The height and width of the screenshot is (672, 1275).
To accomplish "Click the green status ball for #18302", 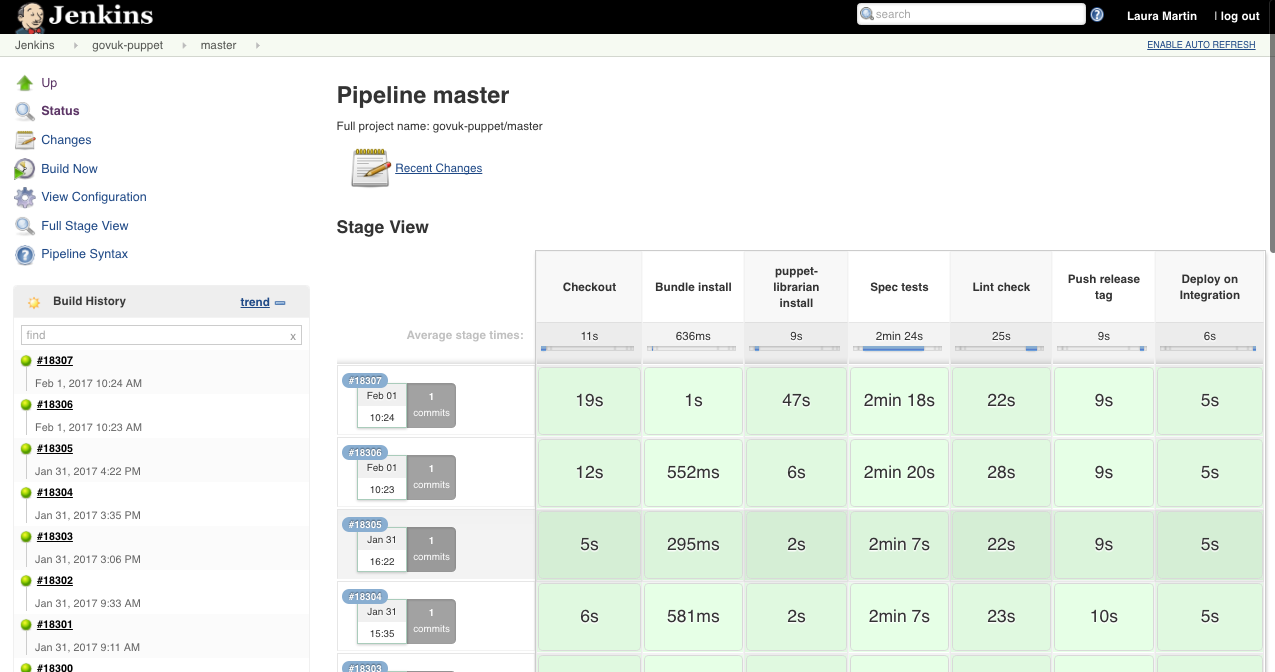I will click(x=26, y=581).
